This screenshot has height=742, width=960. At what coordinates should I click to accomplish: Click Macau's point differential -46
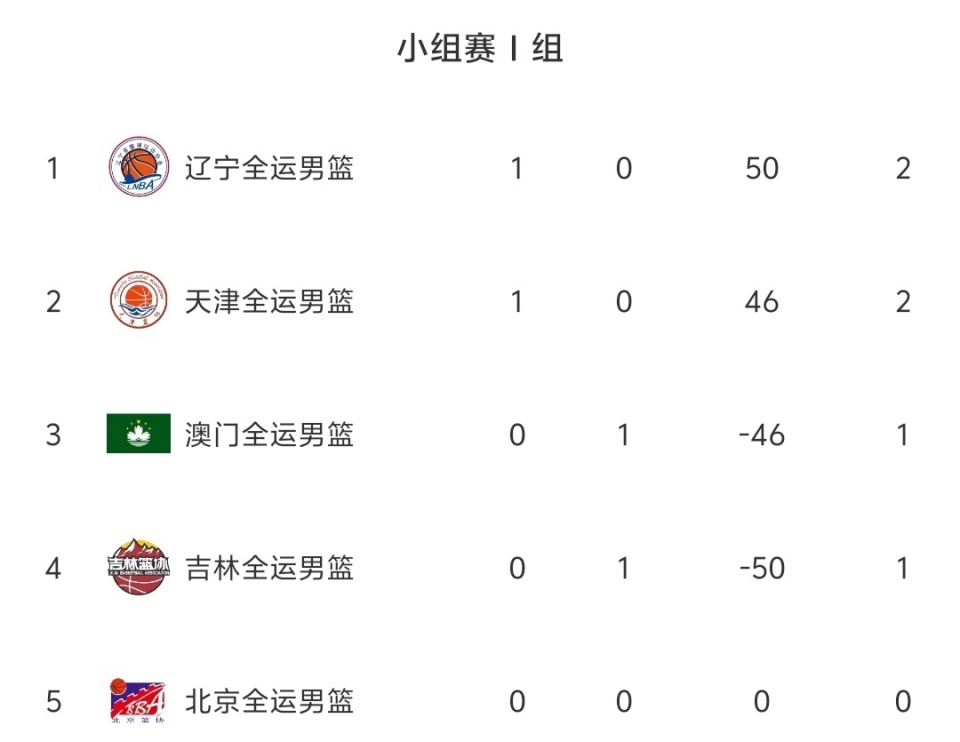coord(762,434)
